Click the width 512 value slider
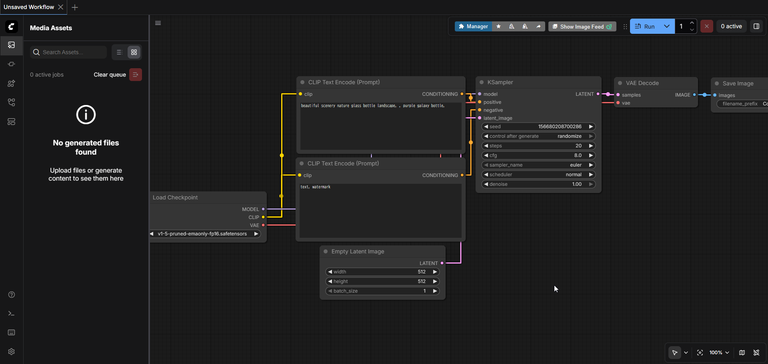This screenshot has height=364, width=768. click(x=383, y=272)
